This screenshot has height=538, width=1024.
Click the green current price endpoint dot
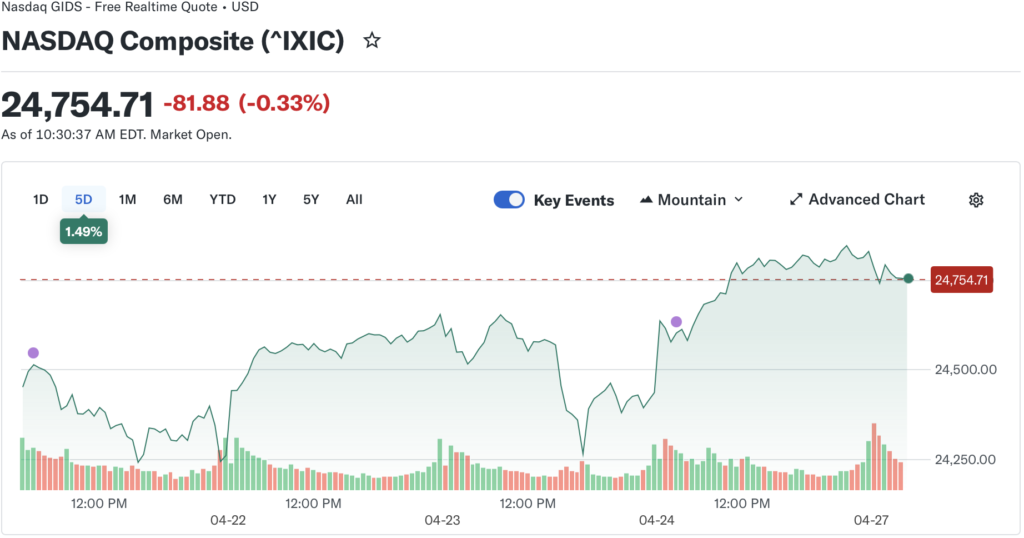(908, 279)
